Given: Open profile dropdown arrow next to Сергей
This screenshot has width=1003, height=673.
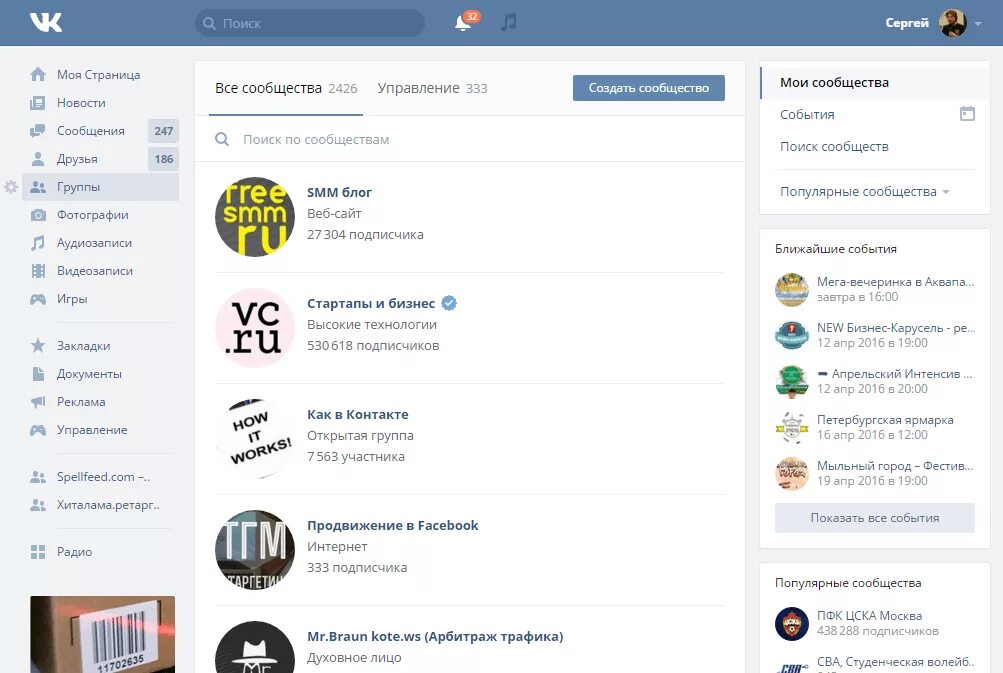Looking at the screenshot, I should click(x=978, y=24).
